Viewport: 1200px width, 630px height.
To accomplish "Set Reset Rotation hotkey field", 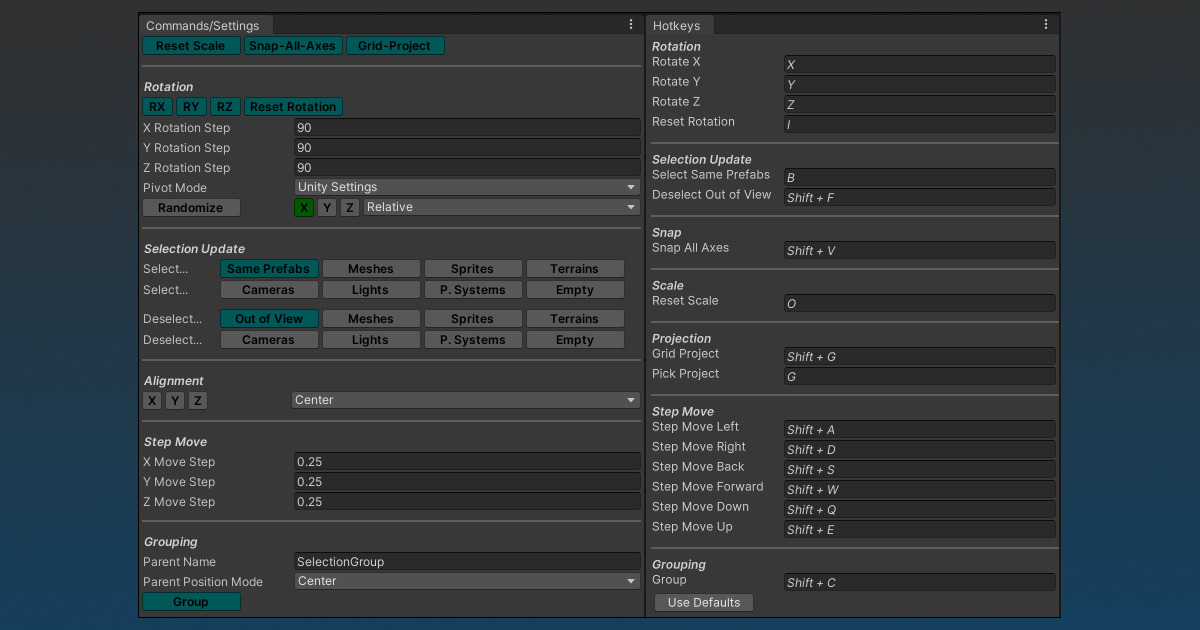I will (x=920, y=124).
